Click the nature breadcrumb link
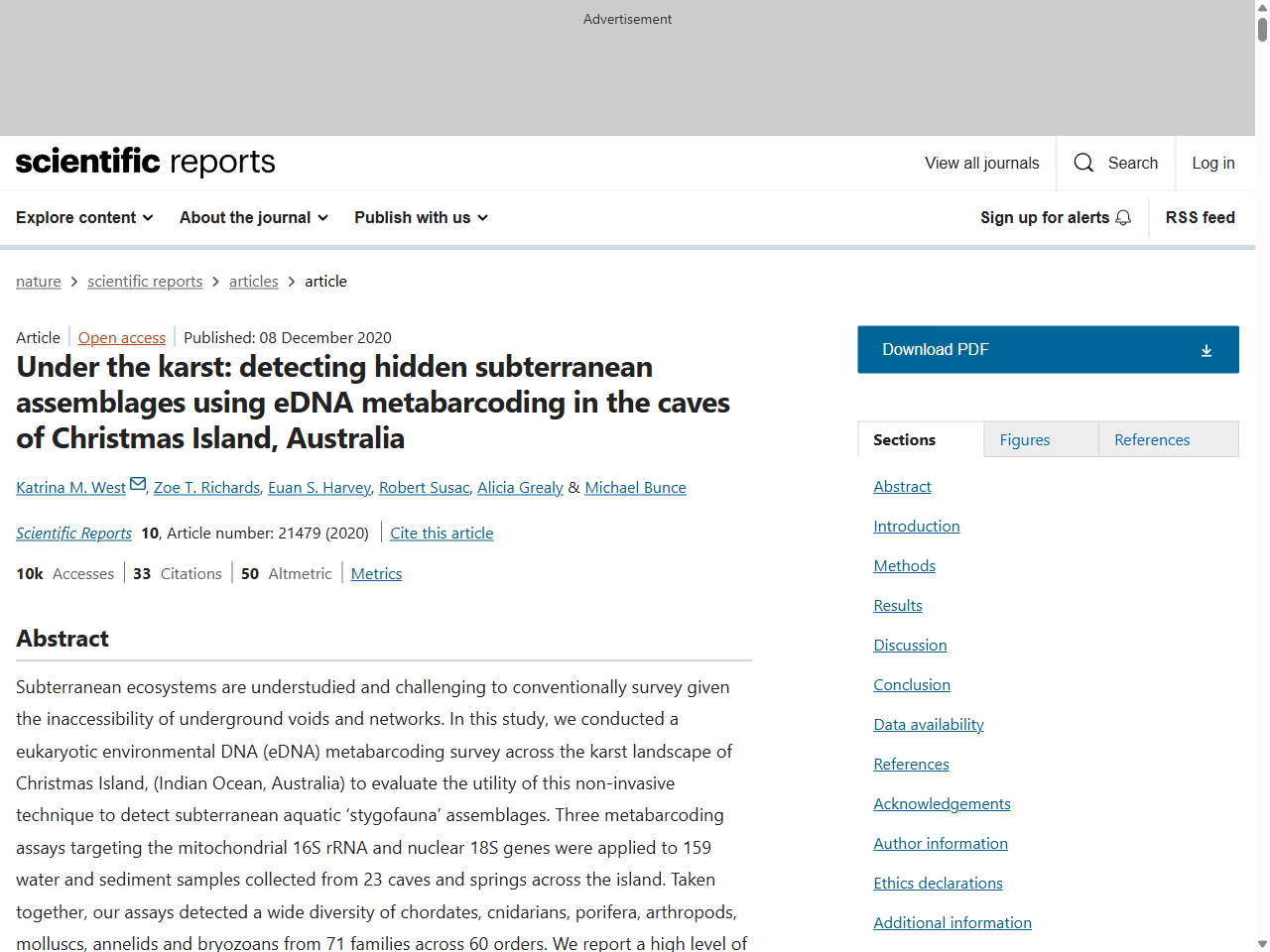 pyautogui.click(x=39, y=282)
